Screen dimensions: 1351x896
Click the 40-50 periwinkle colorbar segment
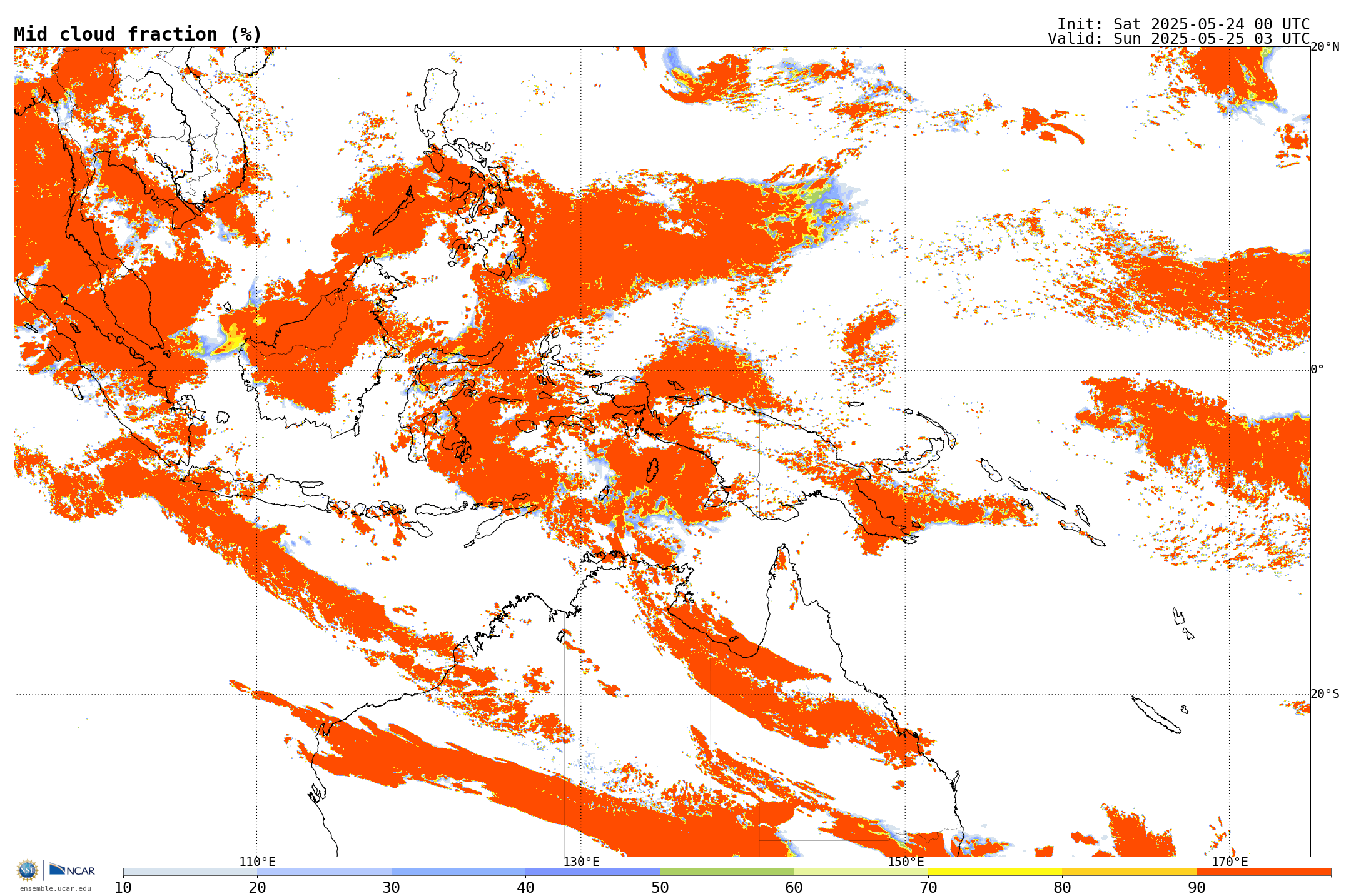(x=592, y=872)
